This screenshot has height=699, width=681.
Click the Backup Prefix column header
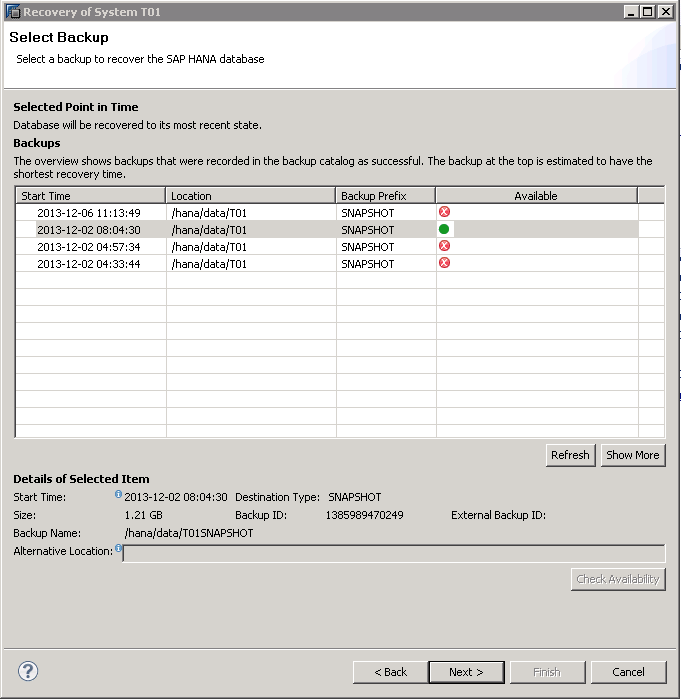coord(385,196)
